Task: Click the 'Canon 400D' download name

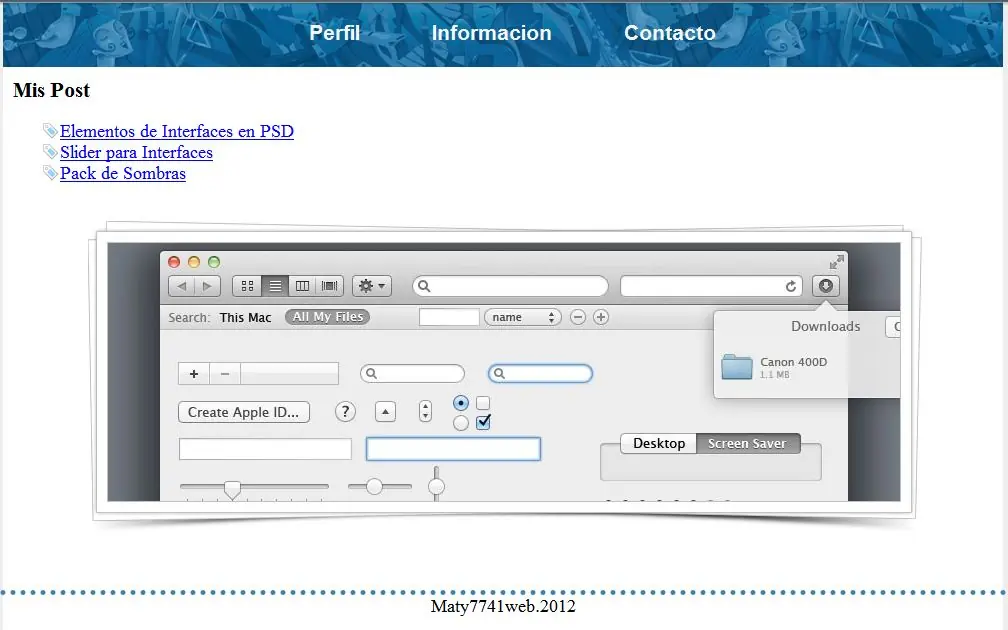Action: [x=793, y=362]
